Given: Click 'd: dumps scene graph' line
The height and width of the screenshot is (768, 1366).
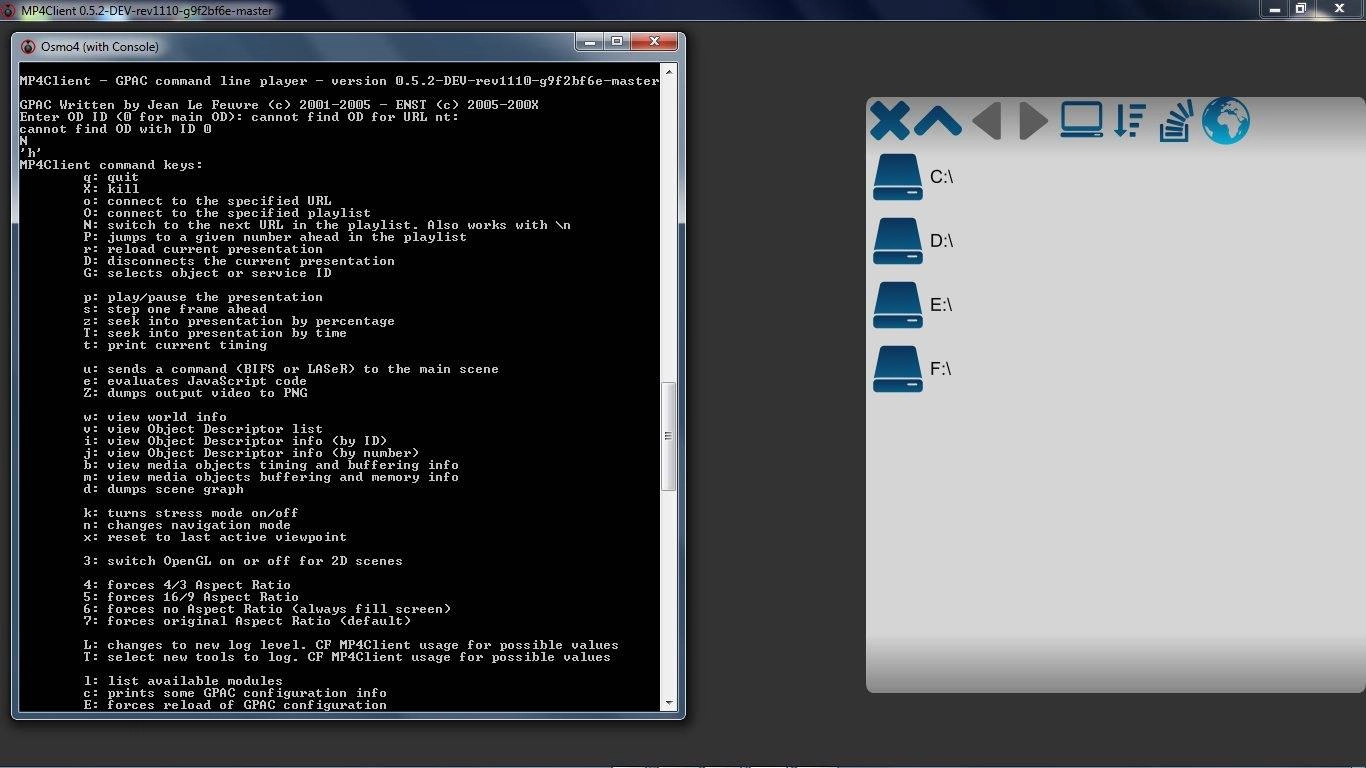Looking at the screenshot, I should pos(163,489).
